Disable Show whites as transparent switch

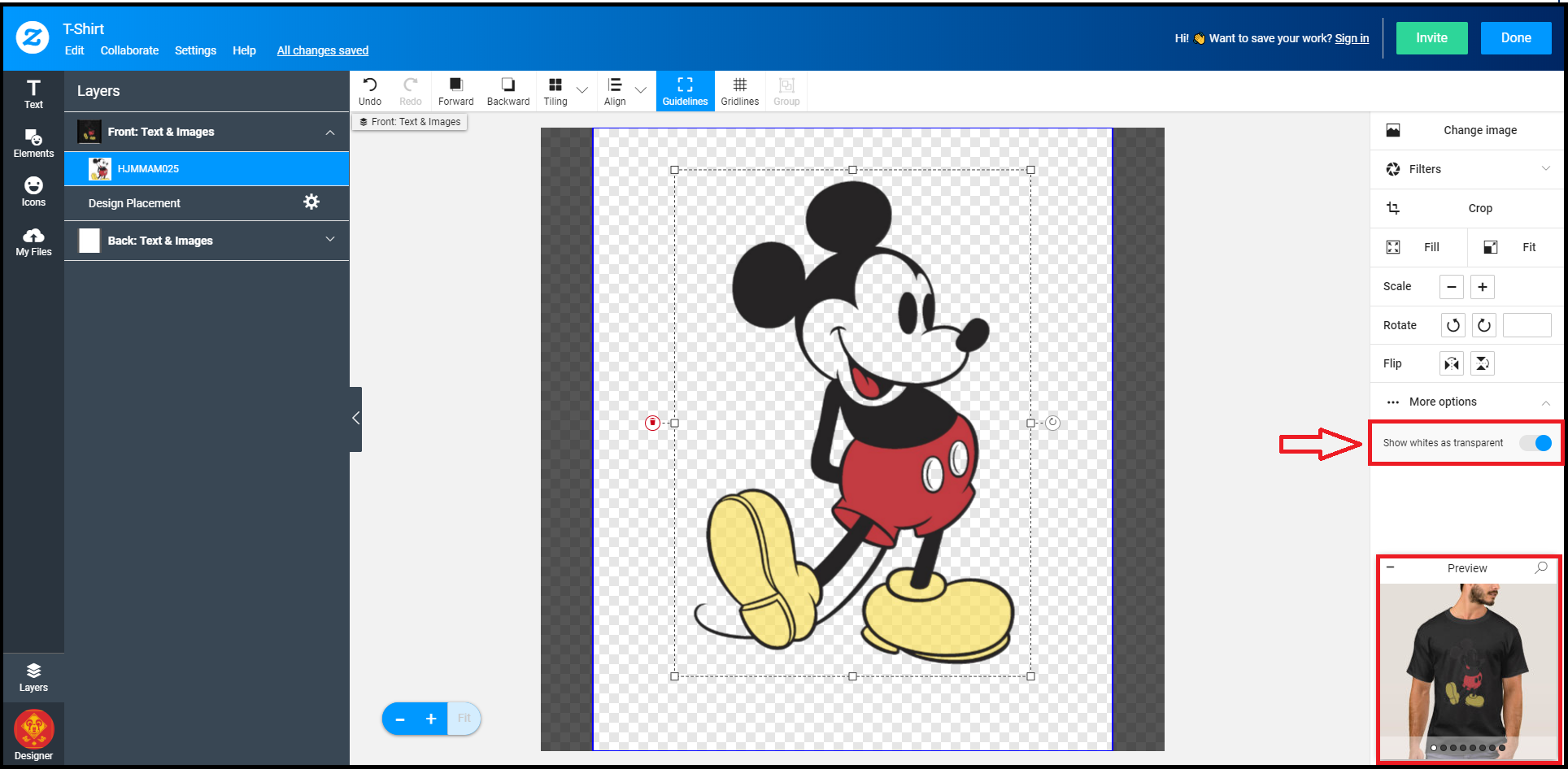pos(1535,443)
